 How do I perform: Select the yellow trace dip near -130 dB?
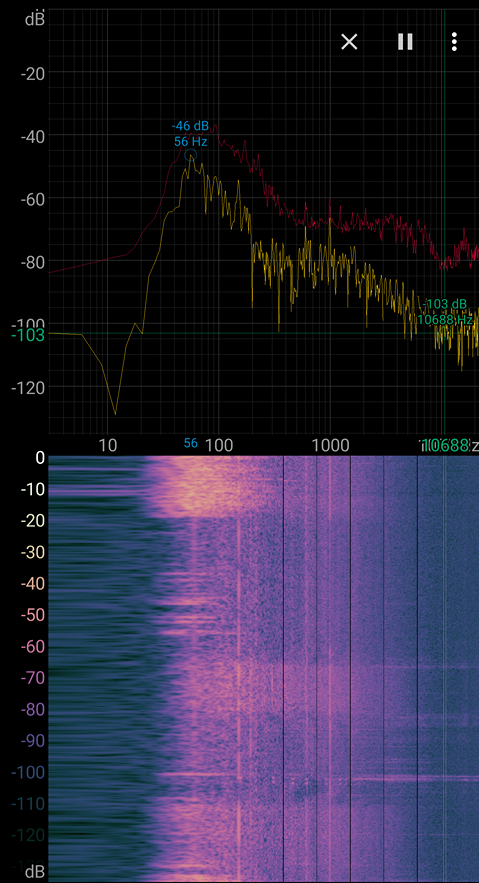[115, 414]
